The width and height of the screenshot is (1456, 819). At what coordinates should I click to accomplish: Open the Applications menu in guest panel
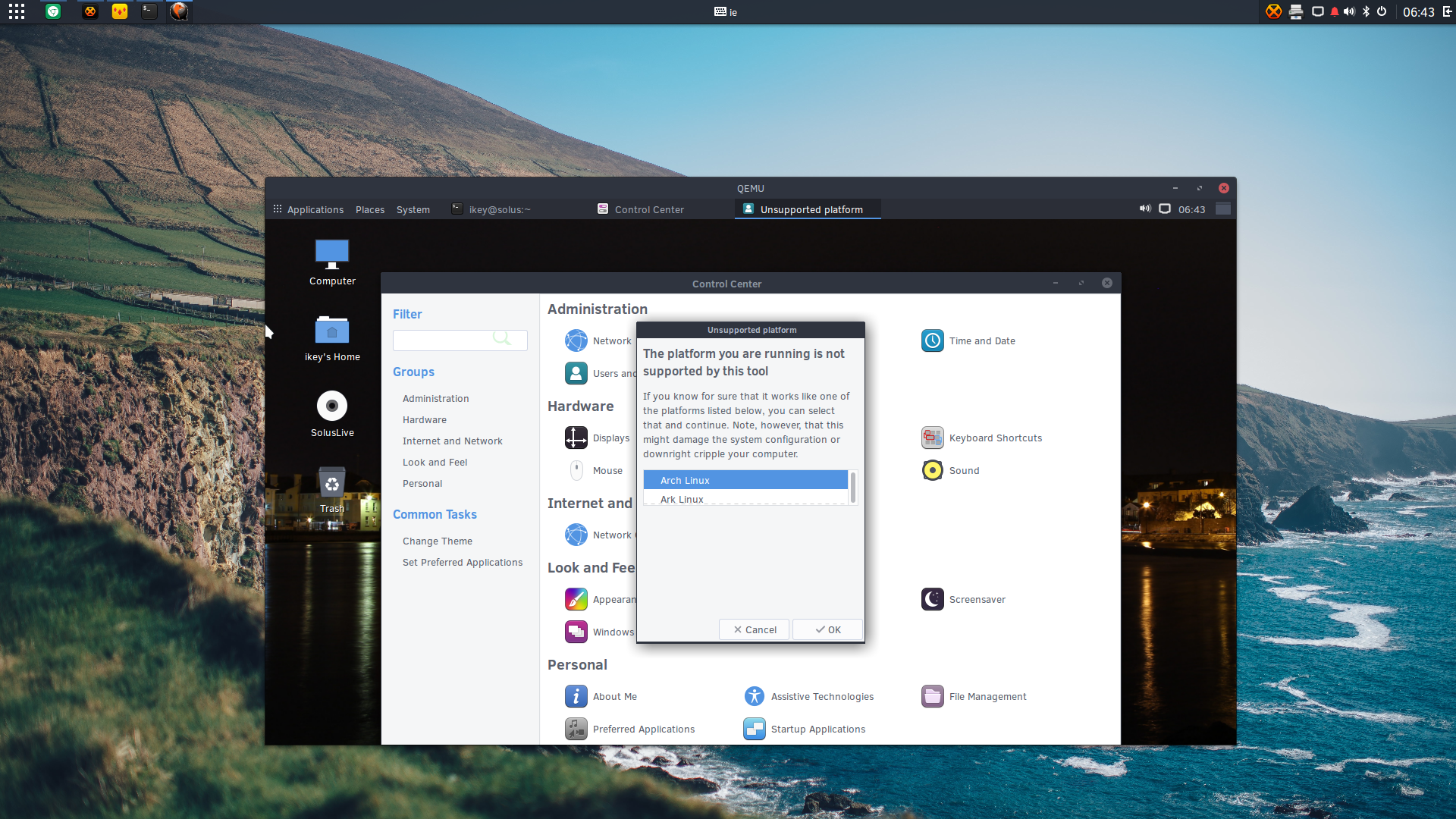coord(308,209)
